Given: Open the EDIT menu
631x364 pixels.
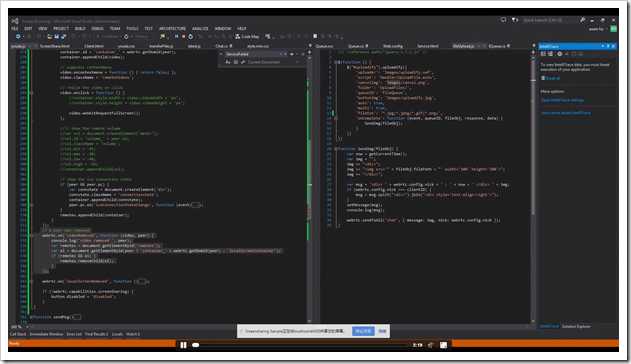Looking at the screenshot, I should tap(28, 29).
